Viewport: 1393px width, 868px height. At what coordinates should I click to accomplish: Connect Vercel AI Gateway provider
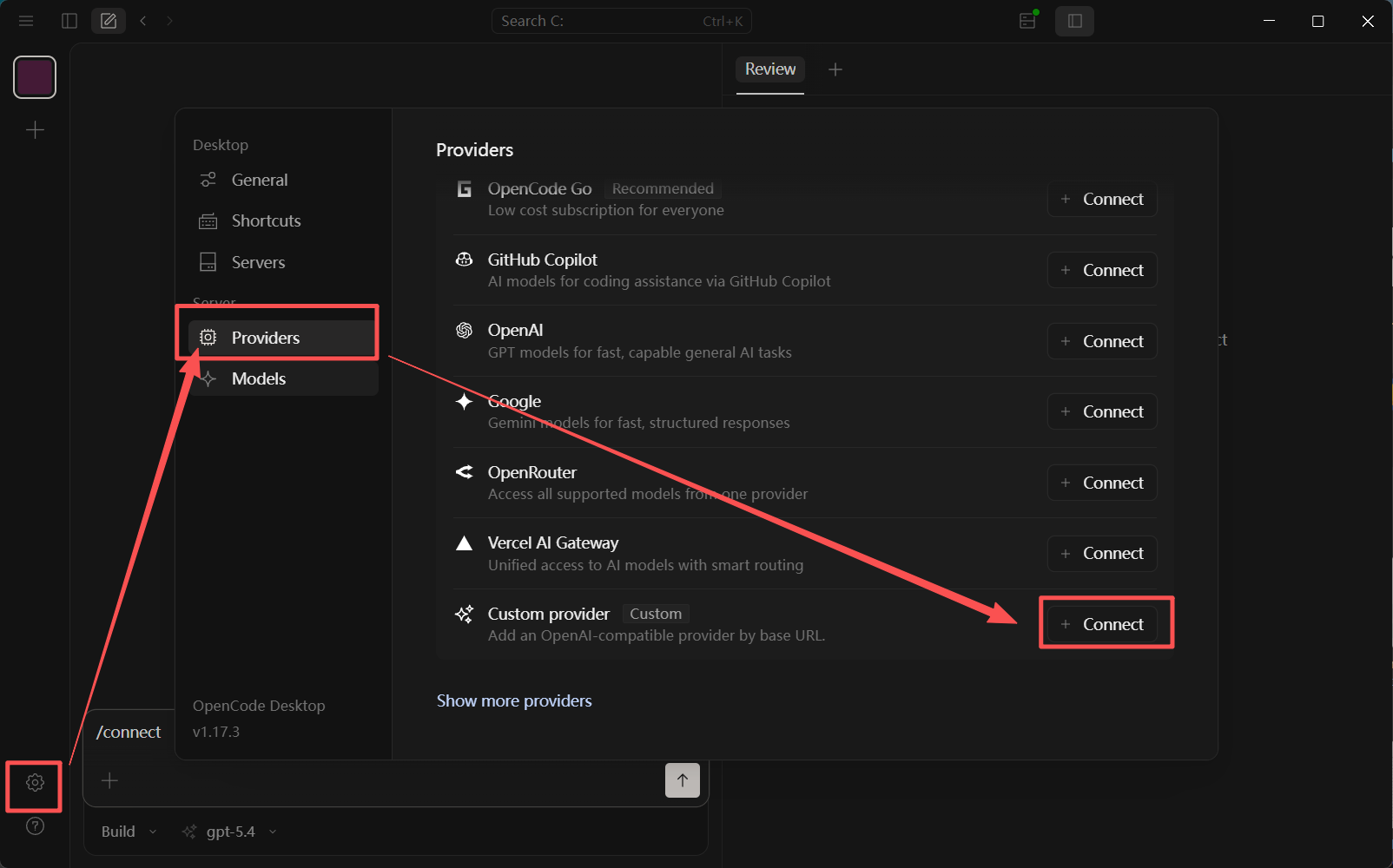tap(1102, 553)
